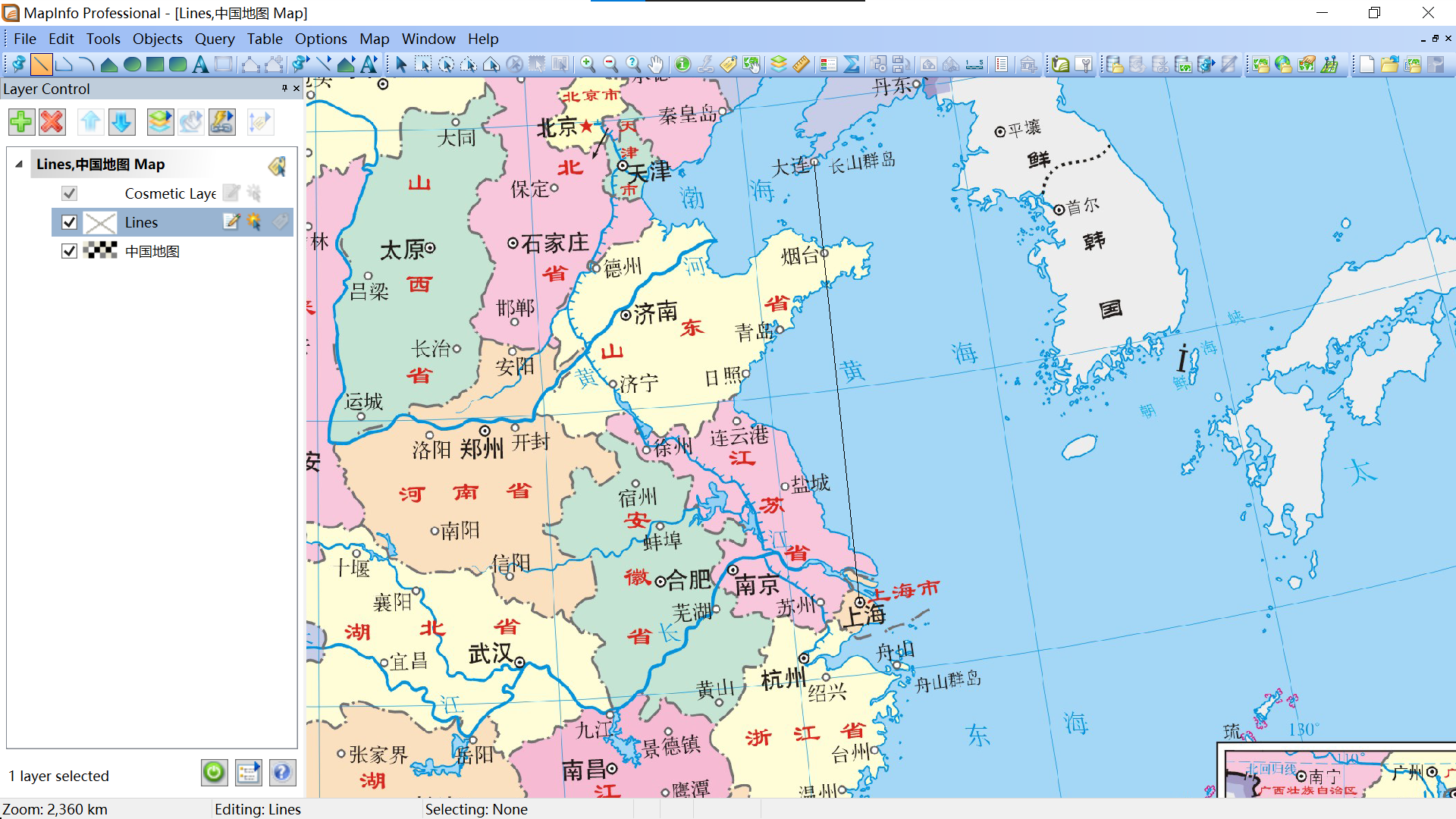Activate the Zoom-in magnifier tool
The image size is (1456, 819).
pos(588,64)
